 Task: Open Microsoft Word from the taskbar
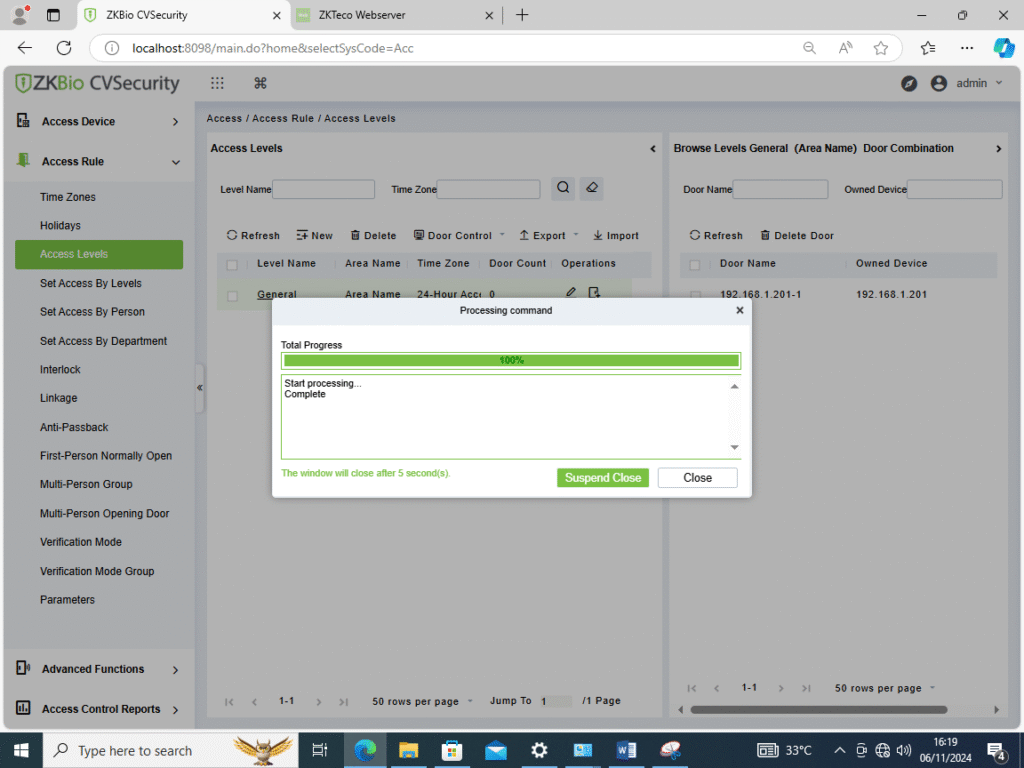coord(627,750)
